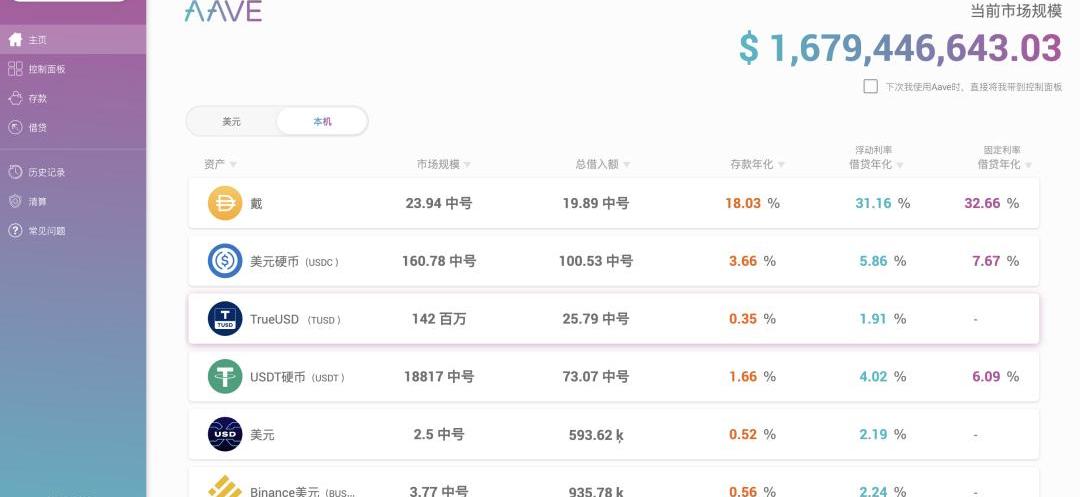Open the 存款 sidebar link
The image size is (1080, 497).
coord(37,99)
